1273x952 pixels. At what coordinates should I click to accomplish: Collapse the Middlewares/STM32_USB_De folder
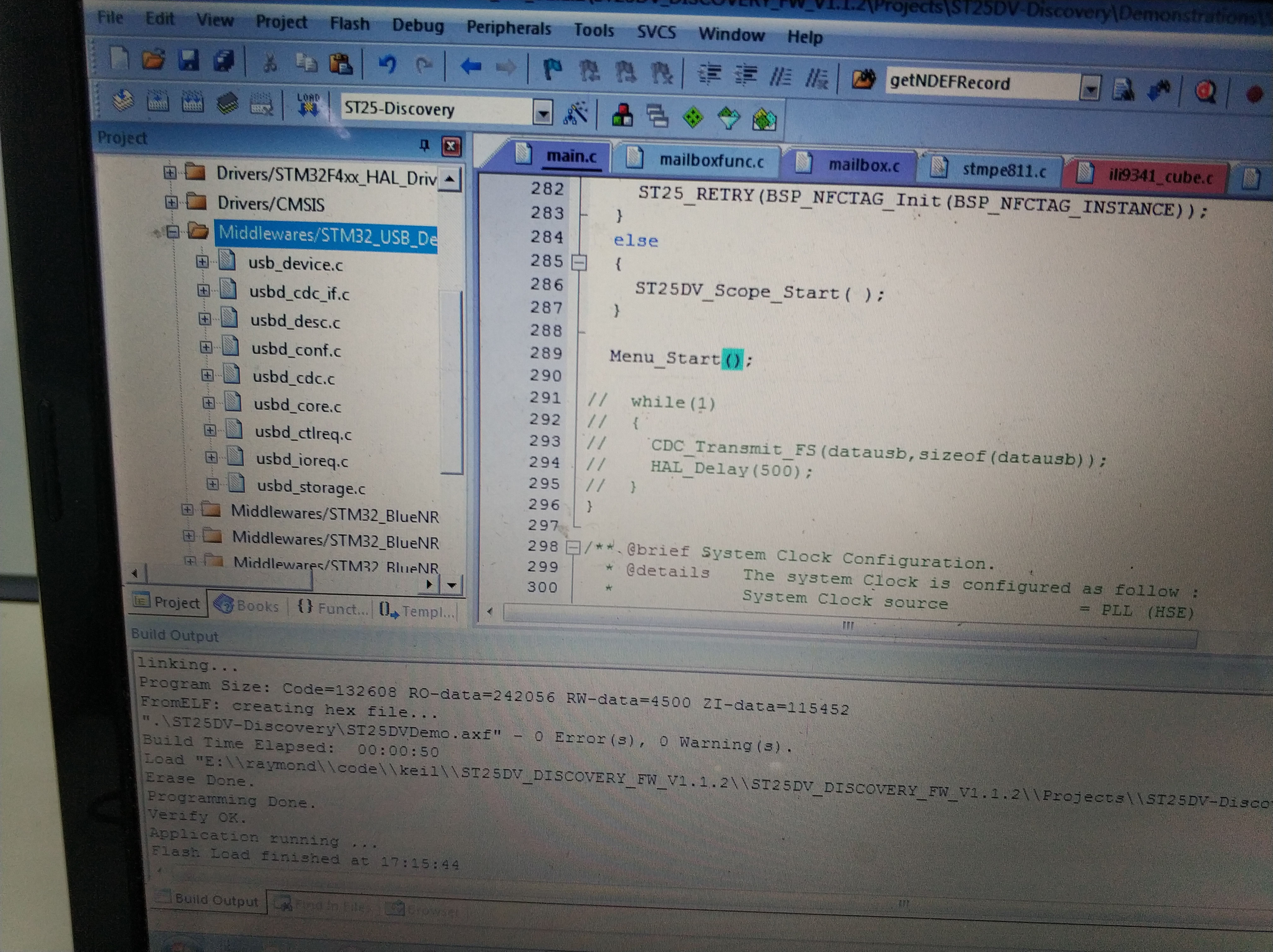(172, 232)
